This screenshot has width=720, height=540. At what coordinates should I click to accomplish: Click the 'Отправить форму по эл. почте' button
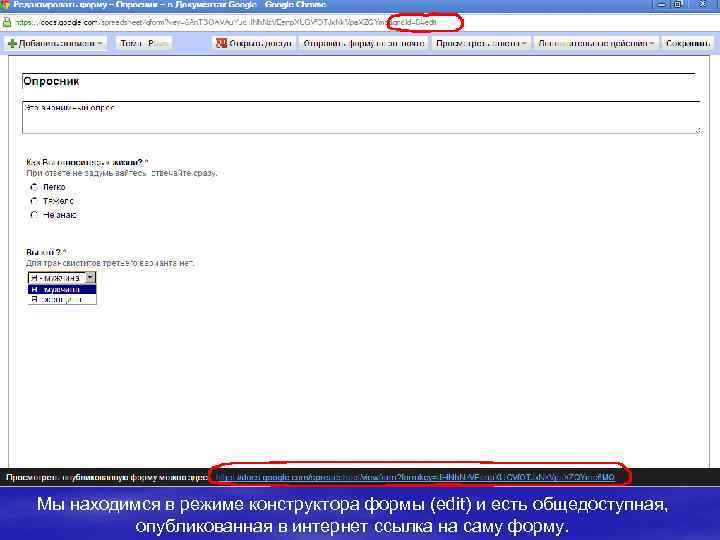[364, 44]
